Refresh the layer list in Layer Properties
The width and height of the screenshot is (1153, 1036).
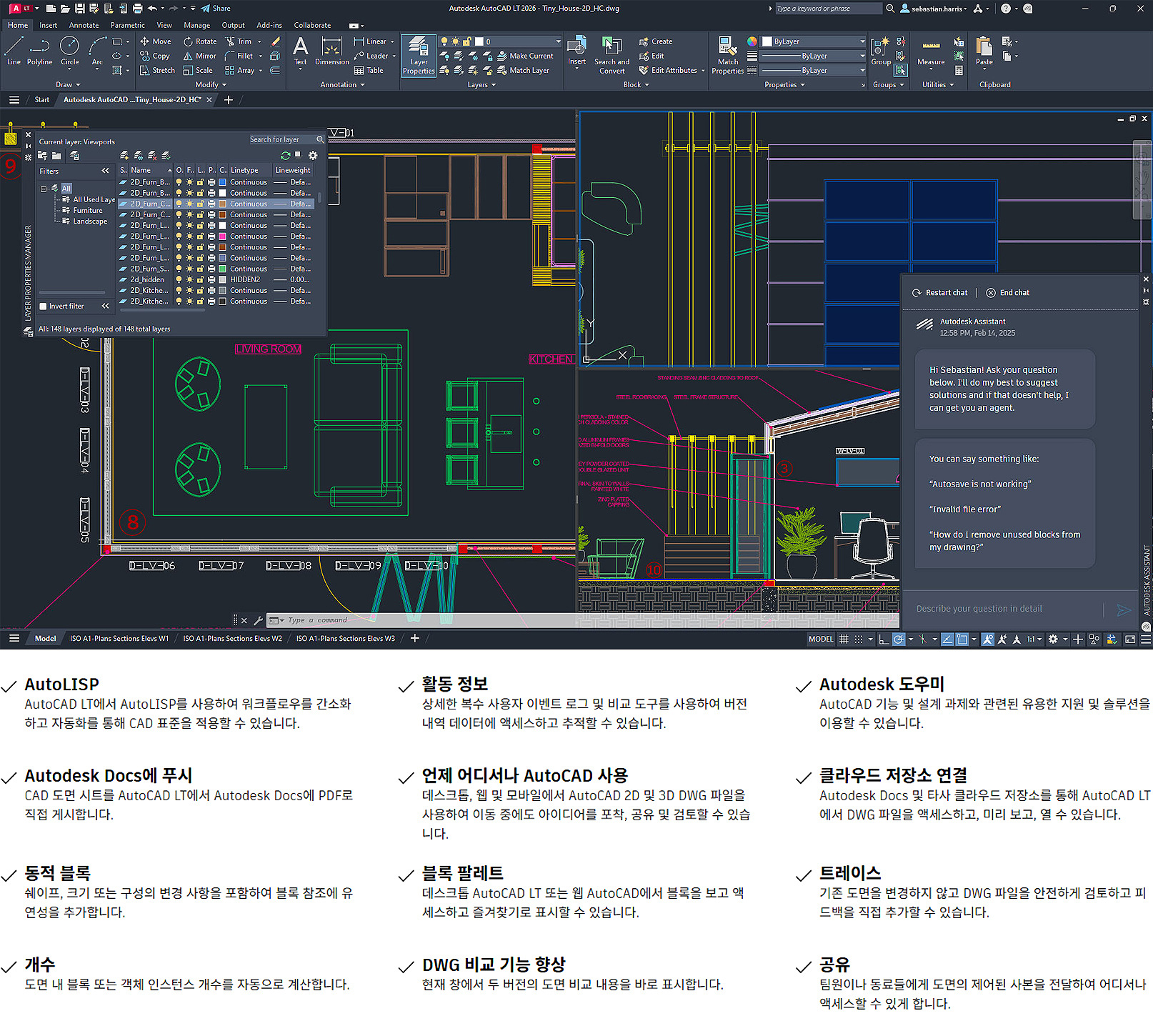coord(285,155)
